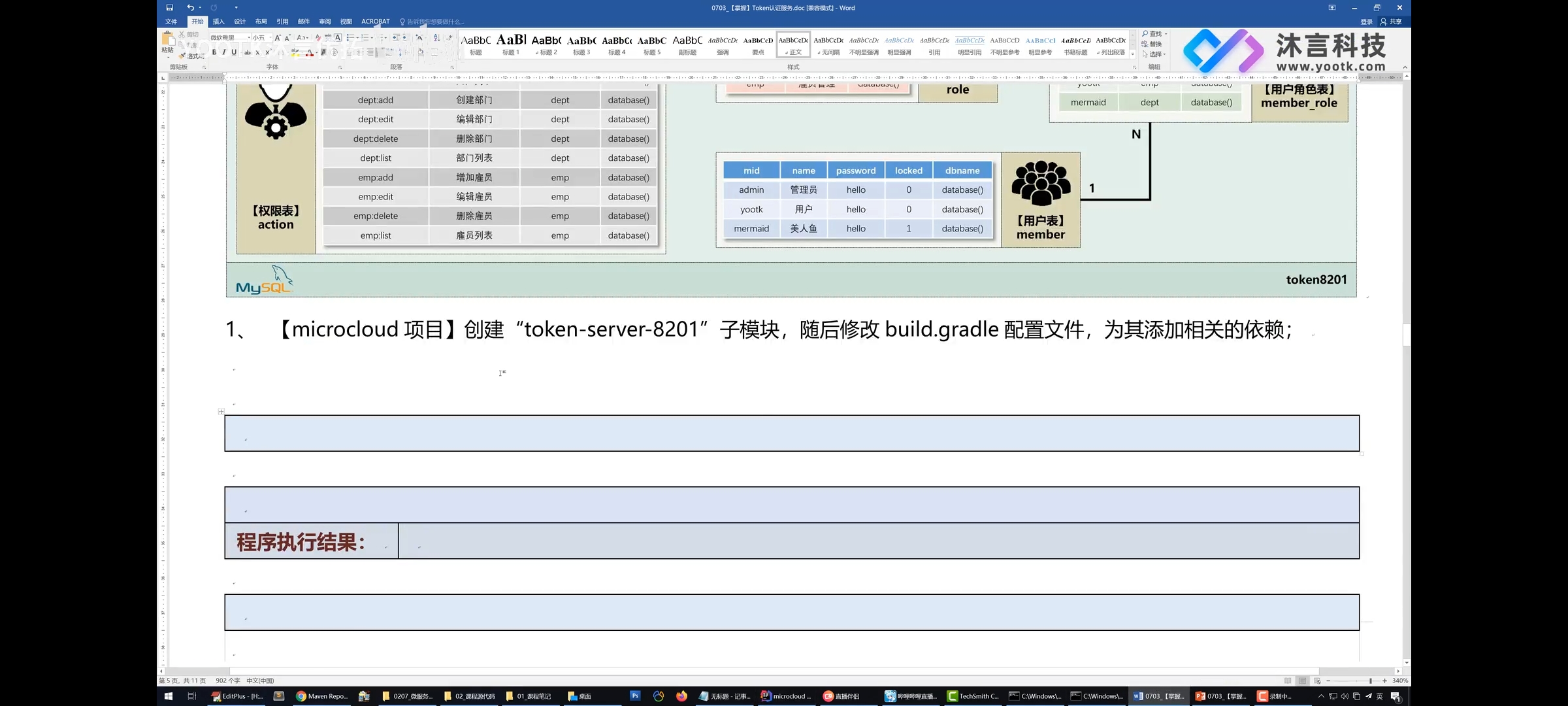1568x706 pixels.
Task: Click the Replace (替换) button
Action: 1152,44
